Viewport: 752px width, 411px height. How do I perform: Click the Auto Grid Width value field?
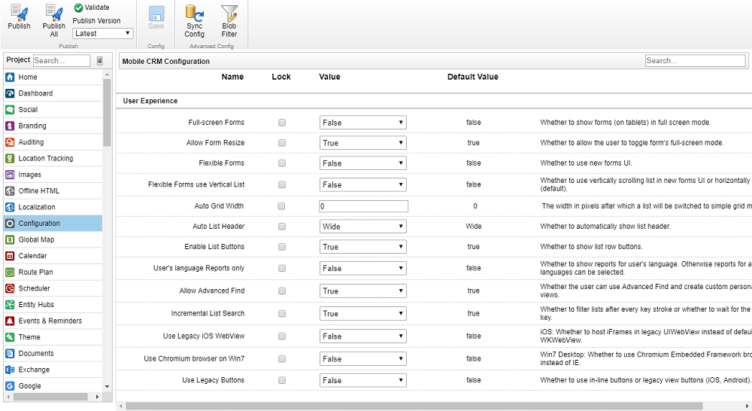click(364, 206)
